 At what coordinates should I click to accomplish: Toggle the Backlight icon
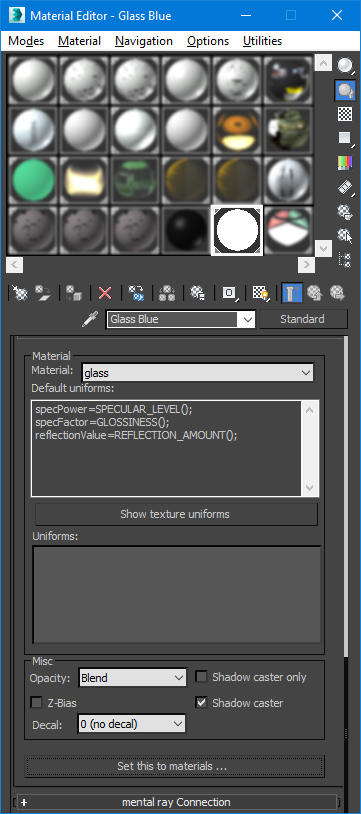pos(345,90)
